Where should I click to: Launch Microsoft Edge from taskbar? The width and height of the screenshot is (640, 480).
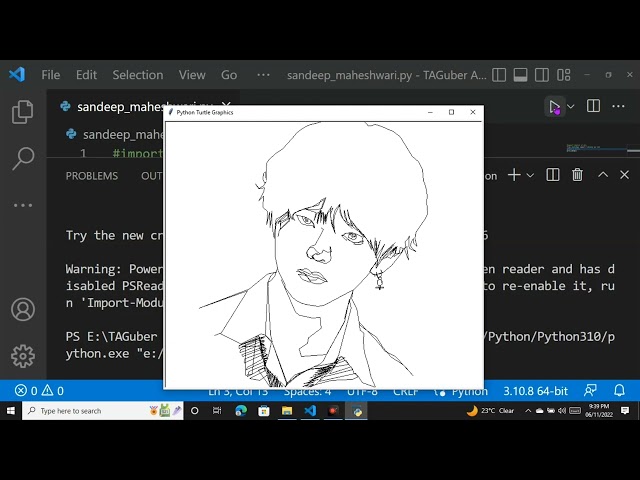(x=241, y=411)
